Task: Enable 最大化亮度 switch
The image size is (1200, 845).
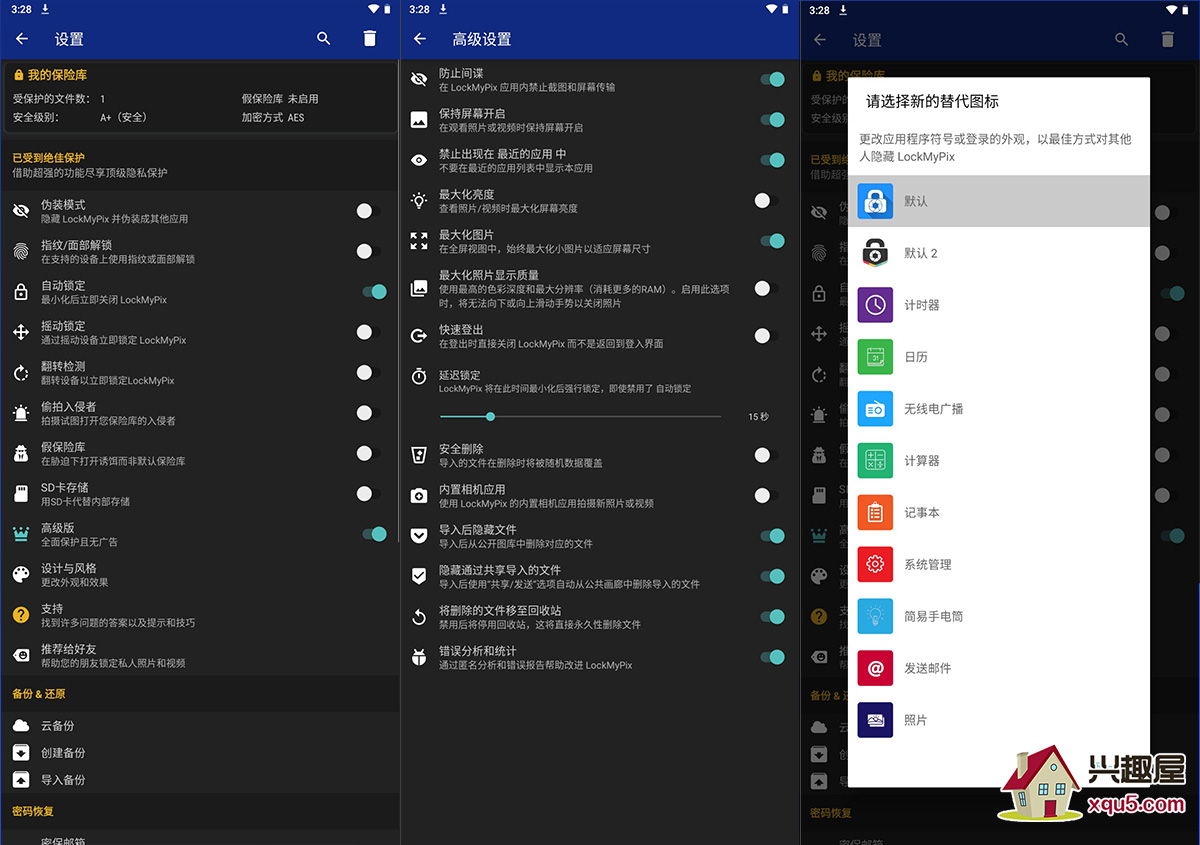Action: [766, 201]
